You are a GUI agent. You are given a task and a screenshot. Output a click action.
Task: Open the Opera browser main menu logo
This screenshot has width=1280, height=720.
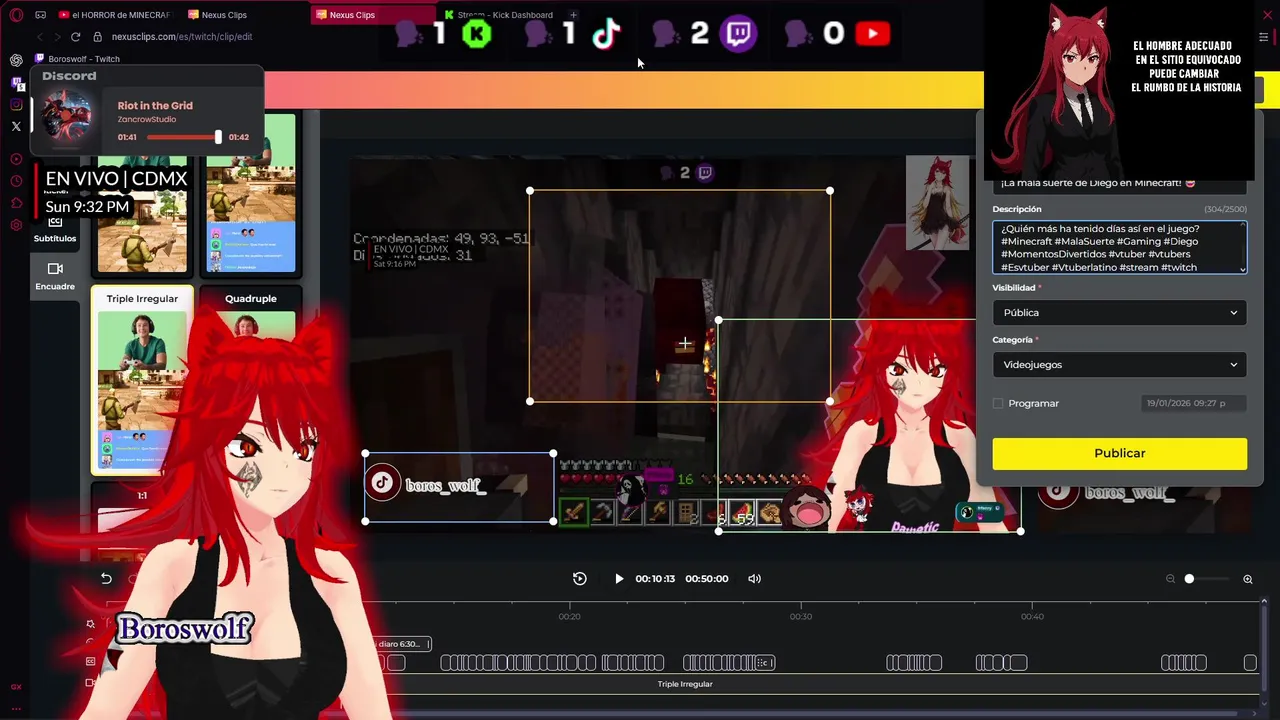(16, 15)
